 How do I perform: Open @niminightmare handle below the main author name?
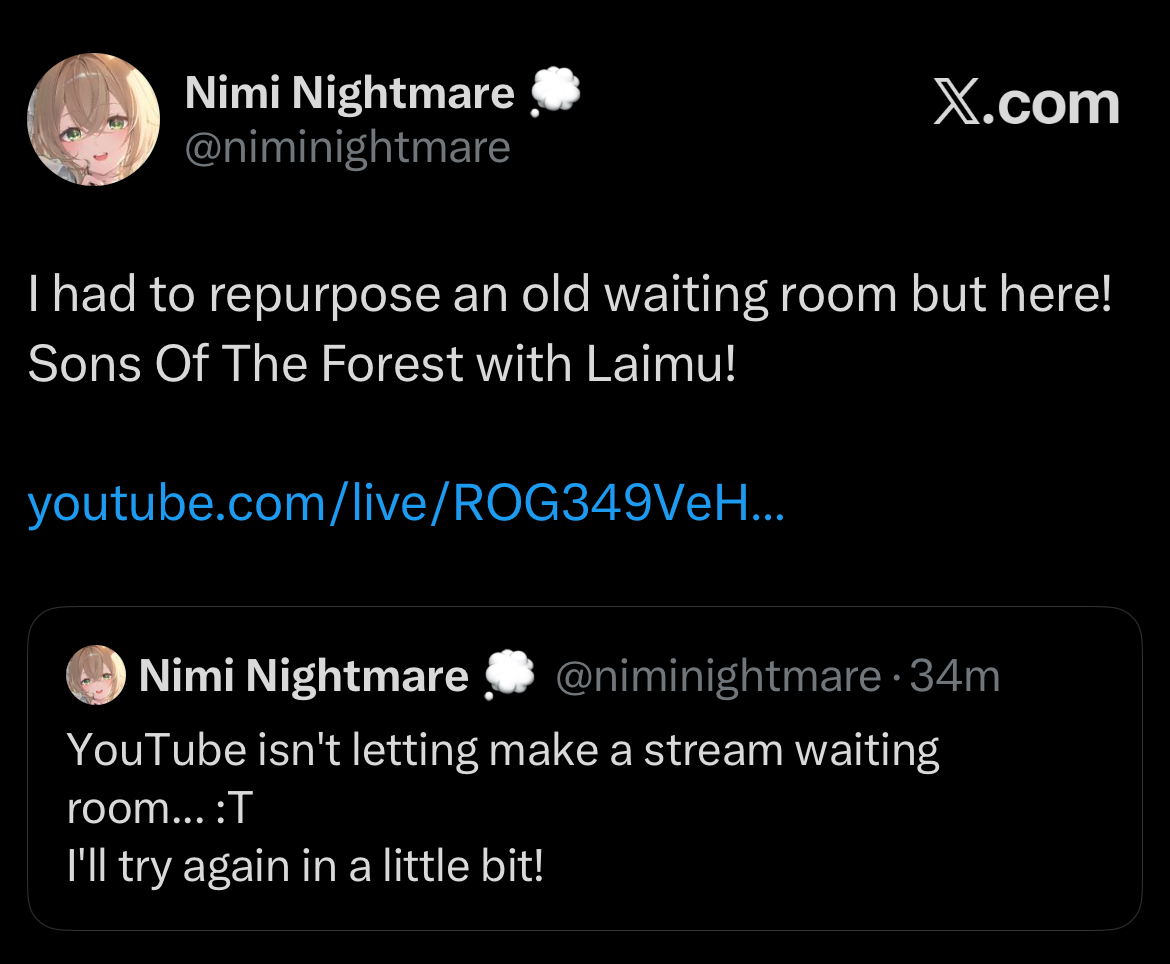click(347, 148)
